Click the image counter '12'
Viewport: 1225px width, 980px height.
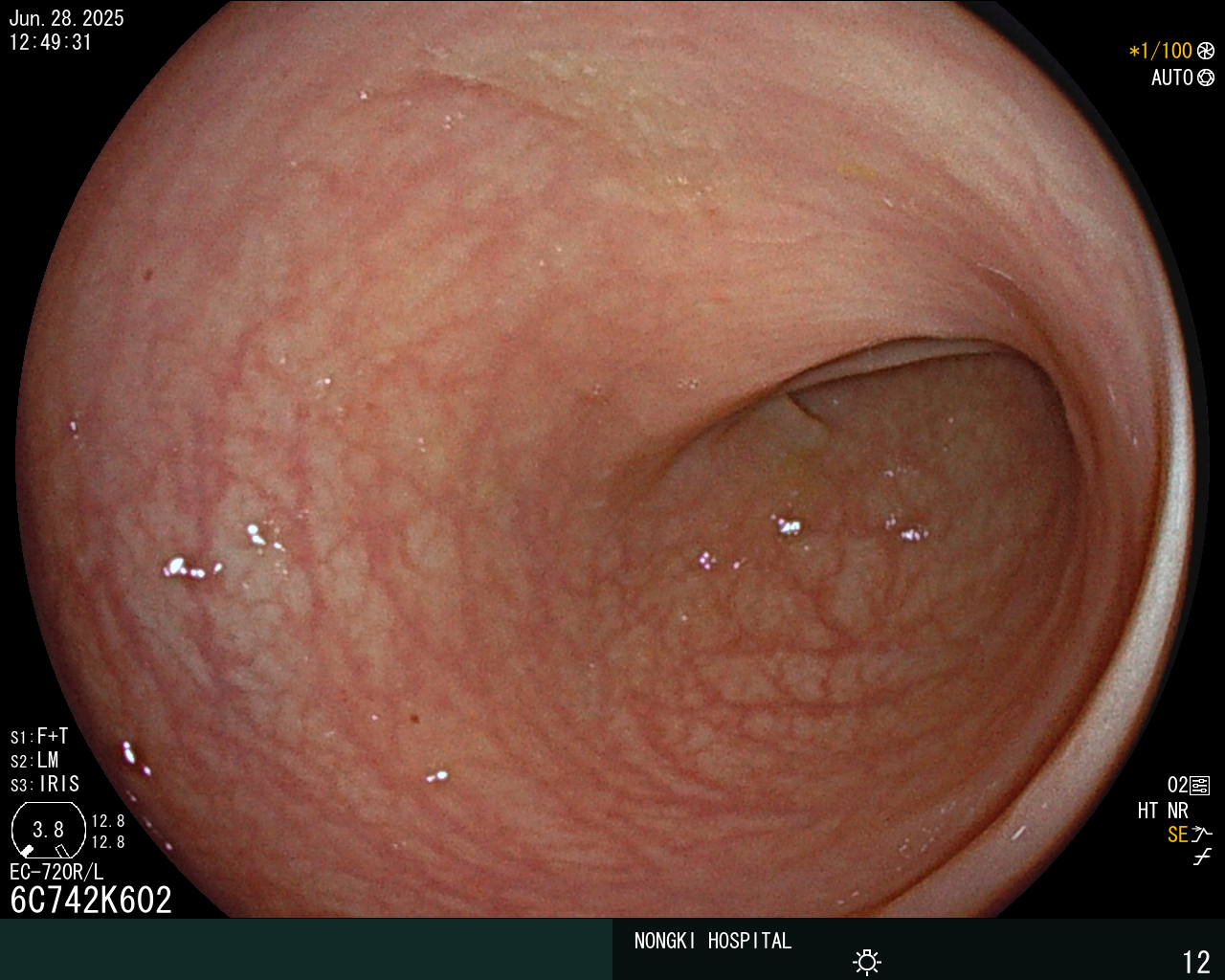(1197, 962)
